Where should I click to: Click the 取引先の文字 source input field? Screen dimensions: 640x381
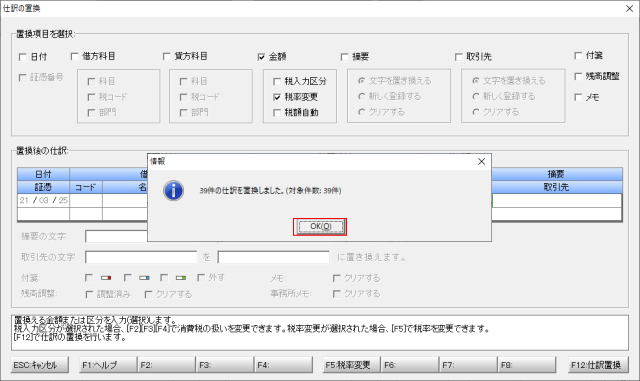tap(141, 257)
